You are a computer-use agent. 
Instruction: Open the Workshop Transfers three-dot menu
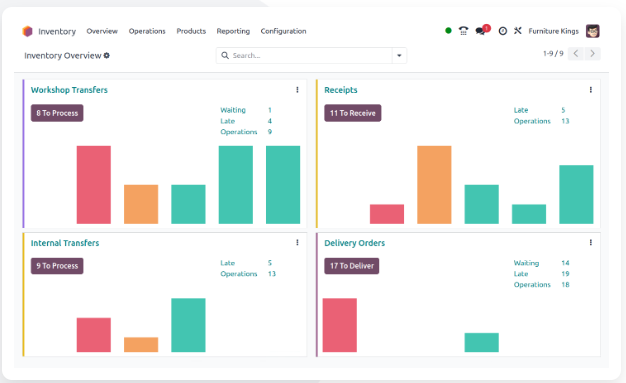[297, 90]
